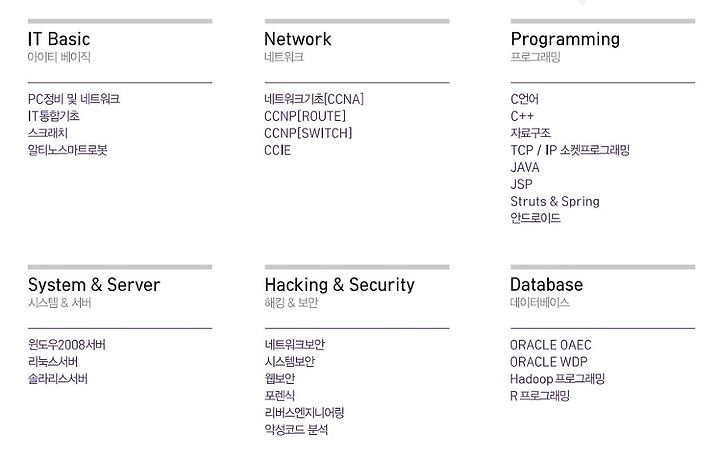
Task: Open the 스크래치 course link
Action: pos(48,133)
